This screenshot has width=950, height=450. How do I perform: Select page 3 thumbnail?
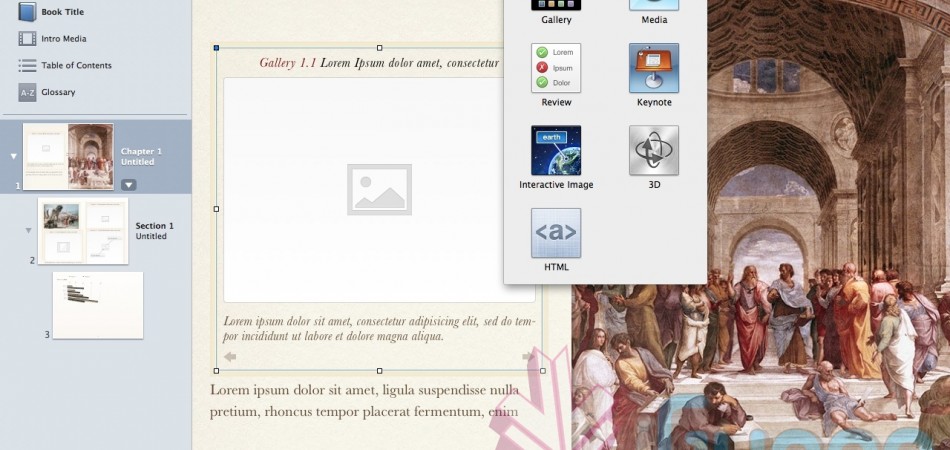pos(98,305)
